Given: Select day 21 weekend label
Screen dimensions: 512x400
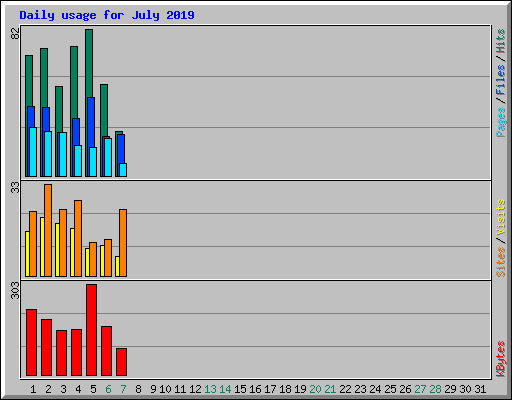Looking at the screenshot, I should coord(330,389).
